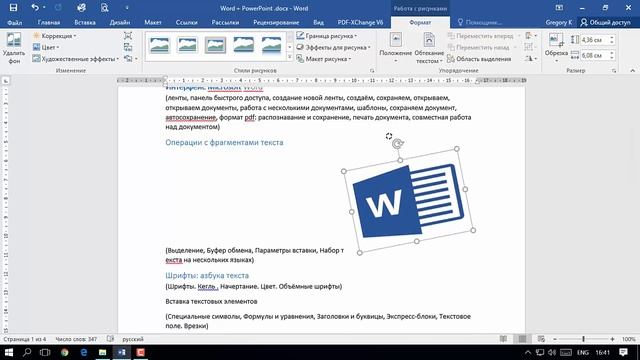Expand the picture styles gallery
Image resolution: width=640 pixels, height=360 pixels.
click(x=290, y=57)
